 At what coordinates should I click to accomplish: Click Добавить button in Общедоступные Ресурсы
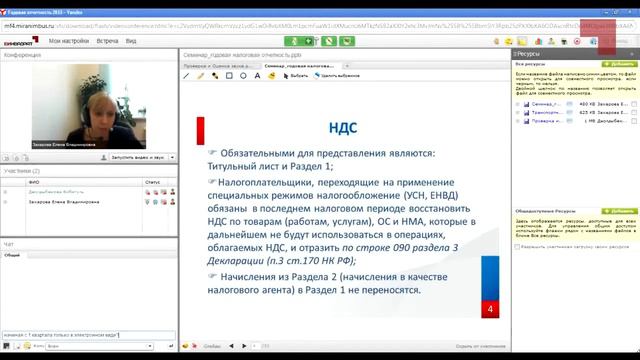point(619,211)
